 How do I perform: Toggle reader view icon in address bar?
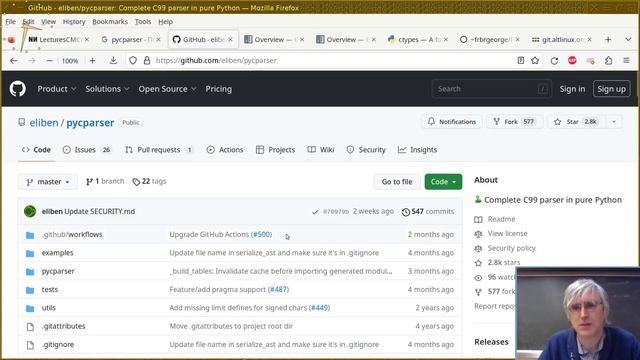[x=520, y=60]
